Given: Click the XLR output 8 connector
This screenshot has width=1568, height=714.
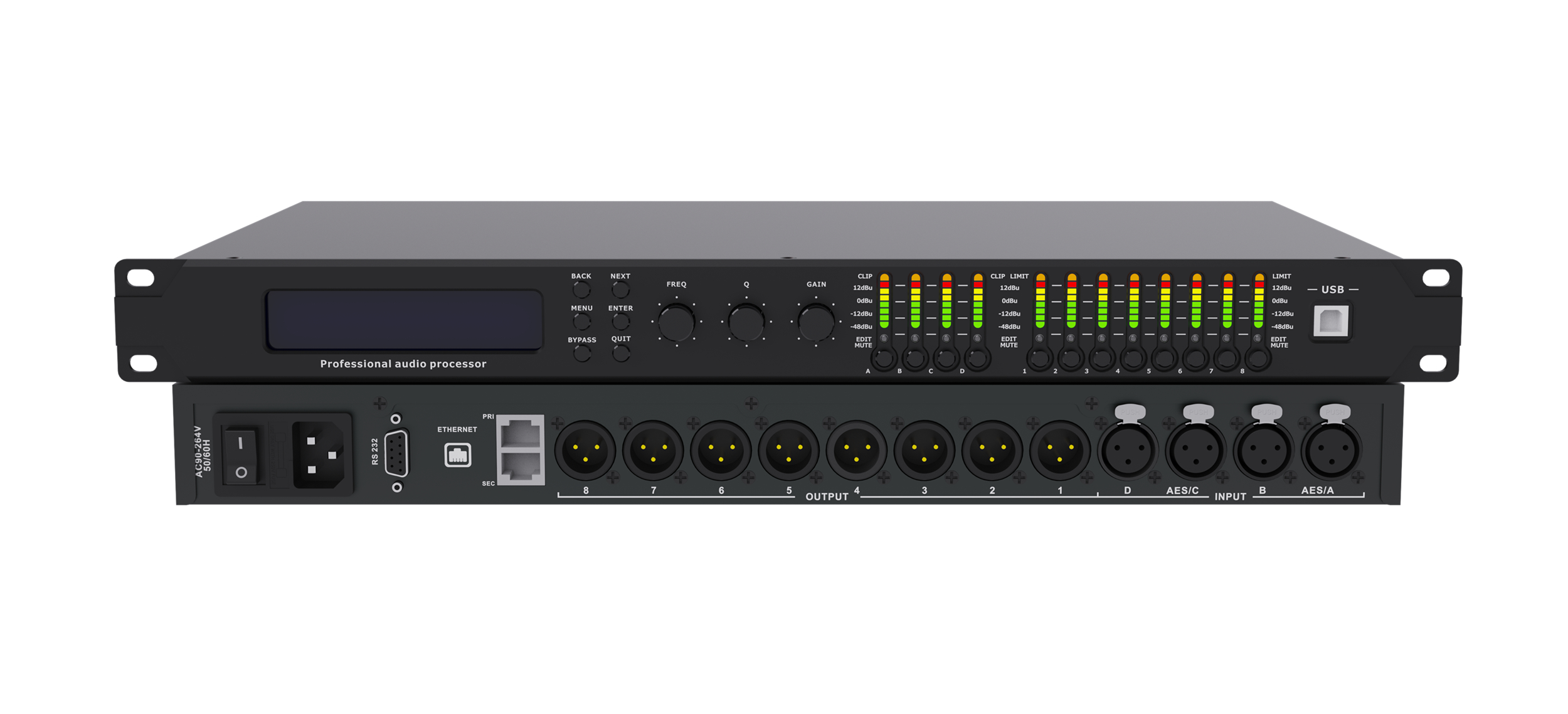Looking at the screenshot, I should click(x=585, y=451).
